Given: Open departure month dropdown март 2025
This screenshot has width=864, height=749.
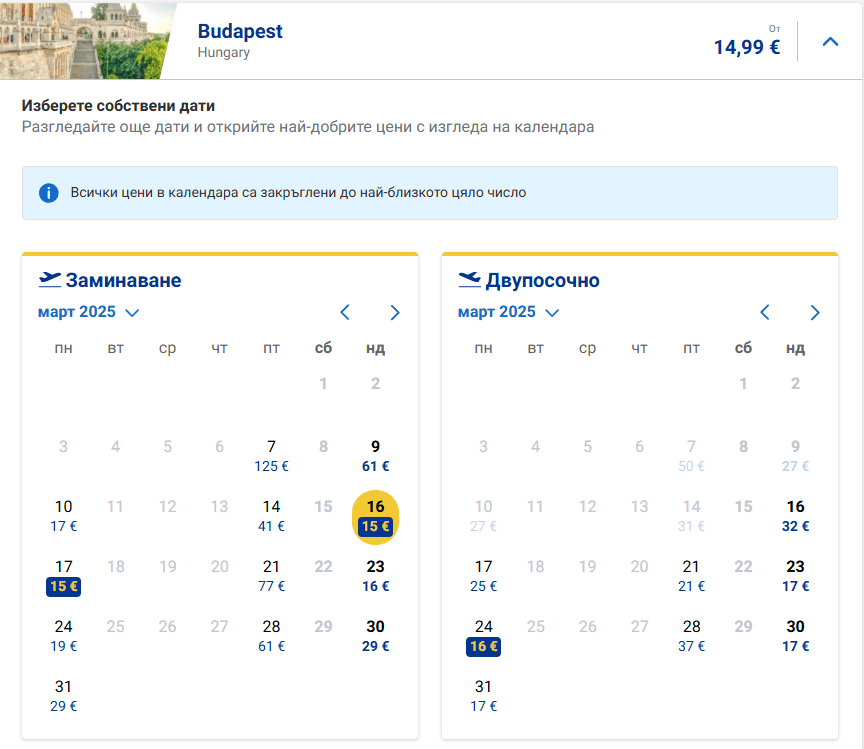Looking at the screenshot, I should (88, 312).
